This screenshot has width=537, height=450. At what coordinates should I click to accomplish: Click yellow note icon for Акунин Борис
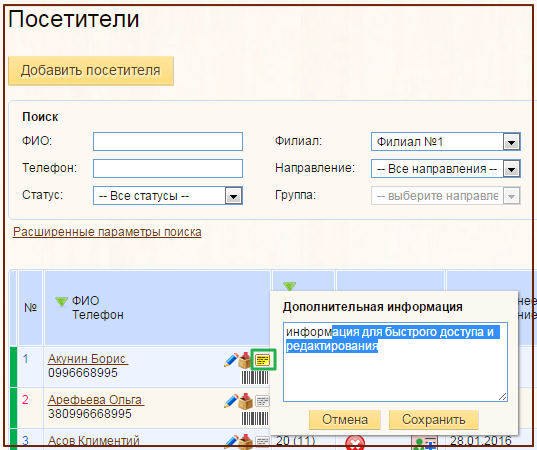pyautogui.click(x=263, y=360)
